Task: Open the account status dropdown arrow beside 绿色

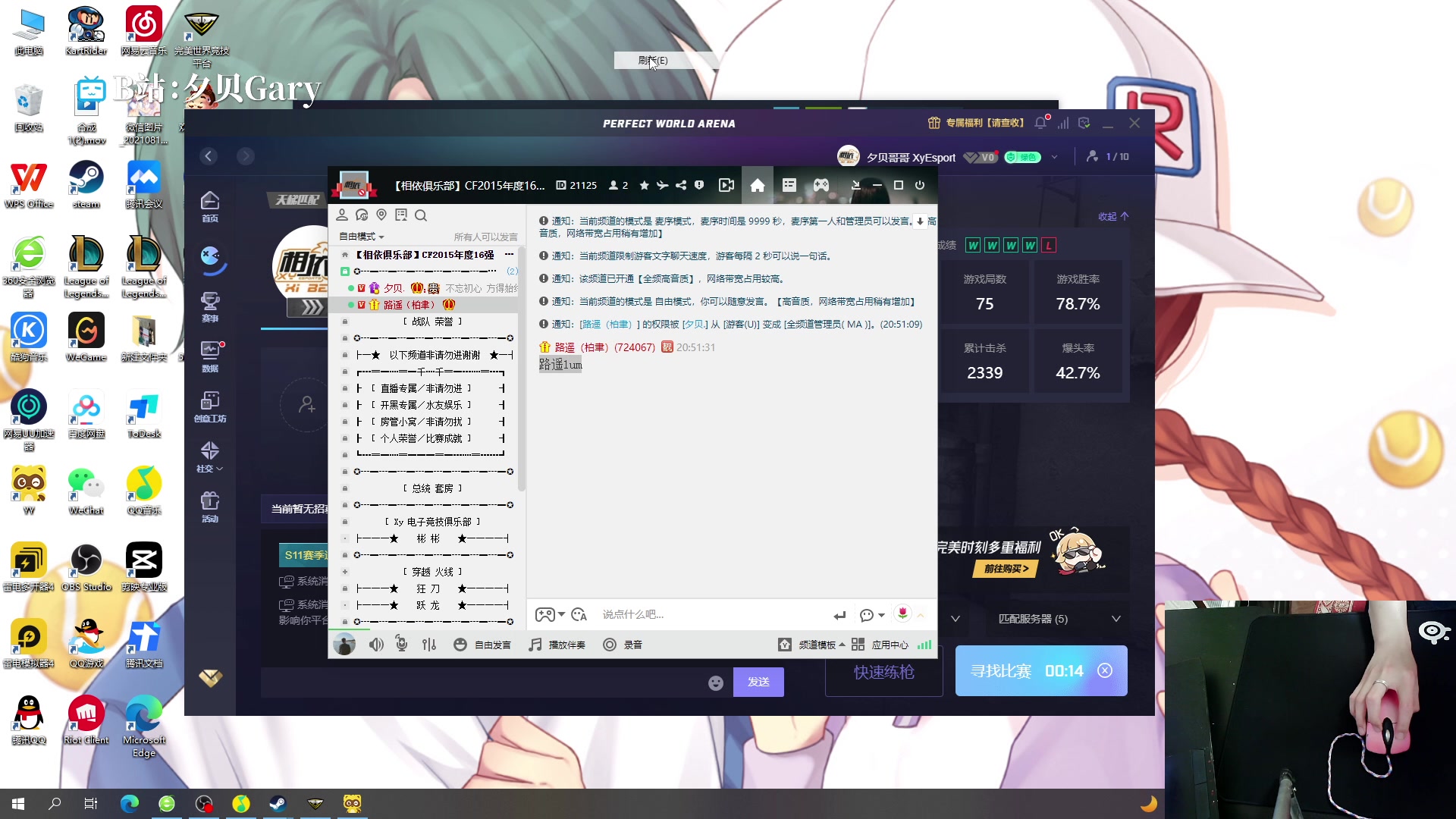Action: coord(1054,157)
